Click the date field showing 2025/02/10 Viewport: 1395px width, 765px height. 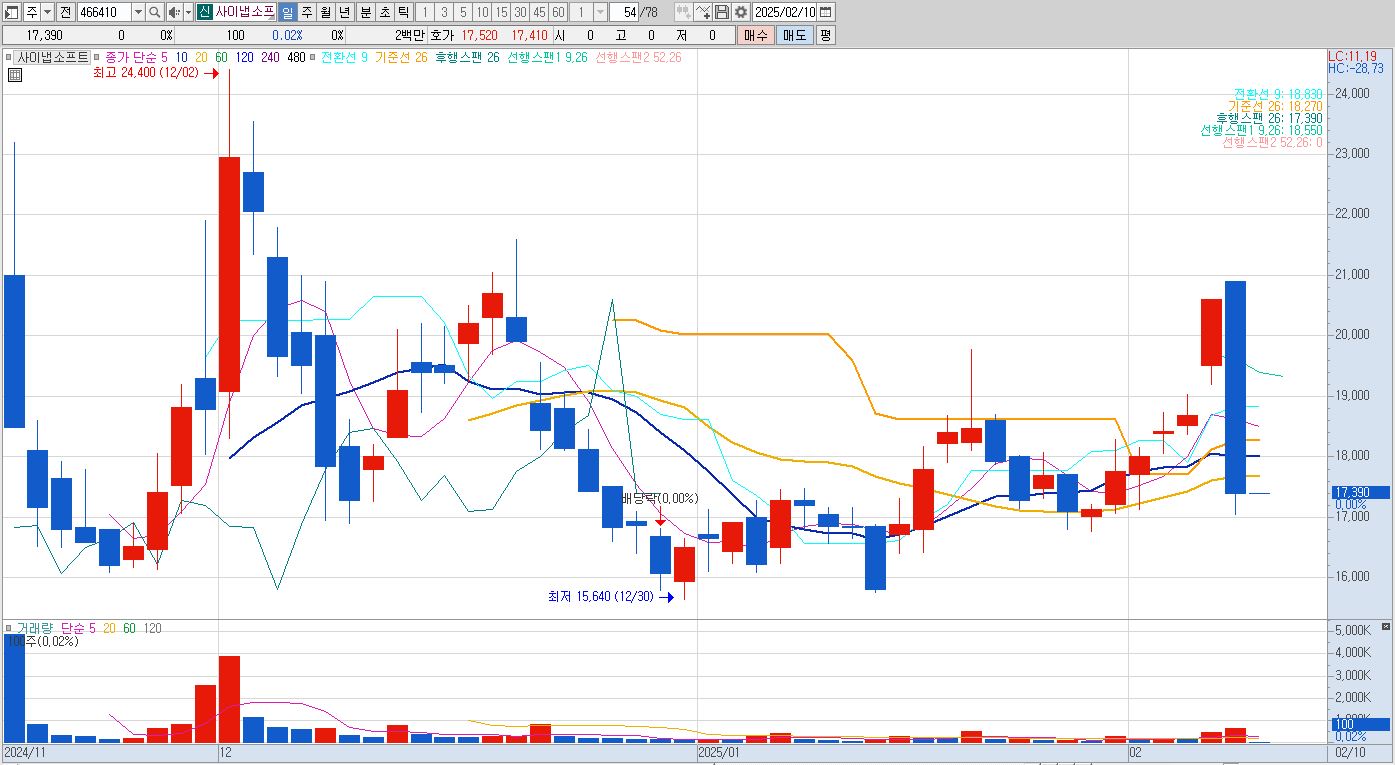click(x=785, y=12)
